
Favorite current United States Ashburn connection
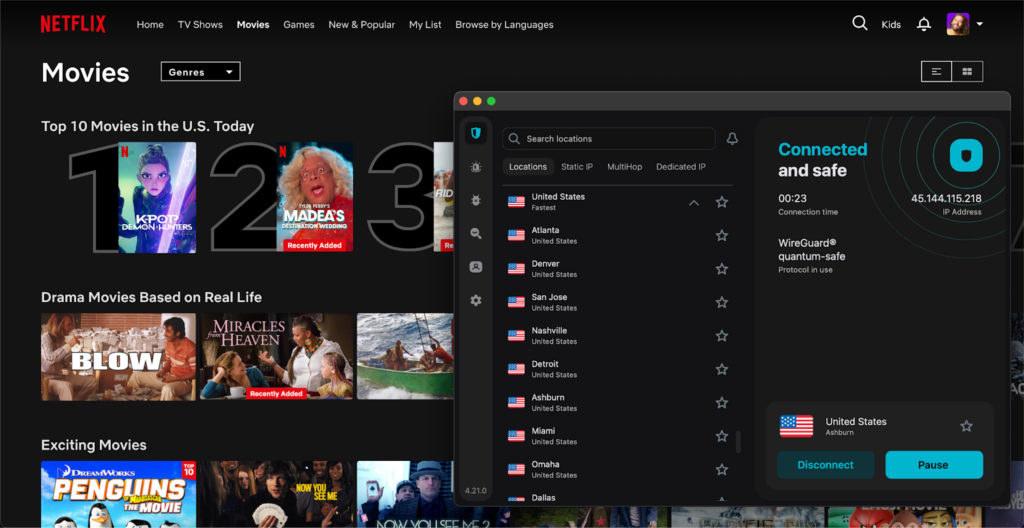point(967,426)
